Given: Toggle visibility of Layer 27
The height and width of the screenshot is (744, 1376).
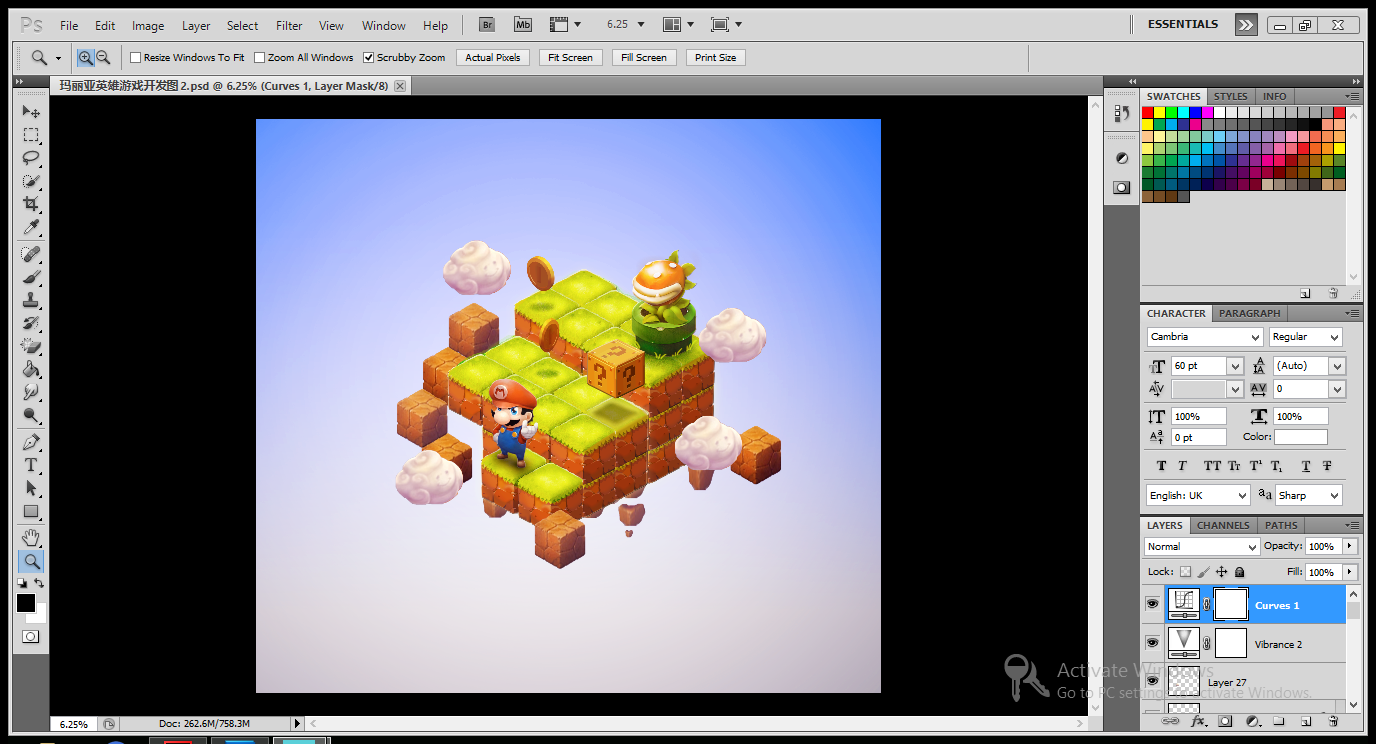Looking at the screenshot, I should coord(1152,681).
